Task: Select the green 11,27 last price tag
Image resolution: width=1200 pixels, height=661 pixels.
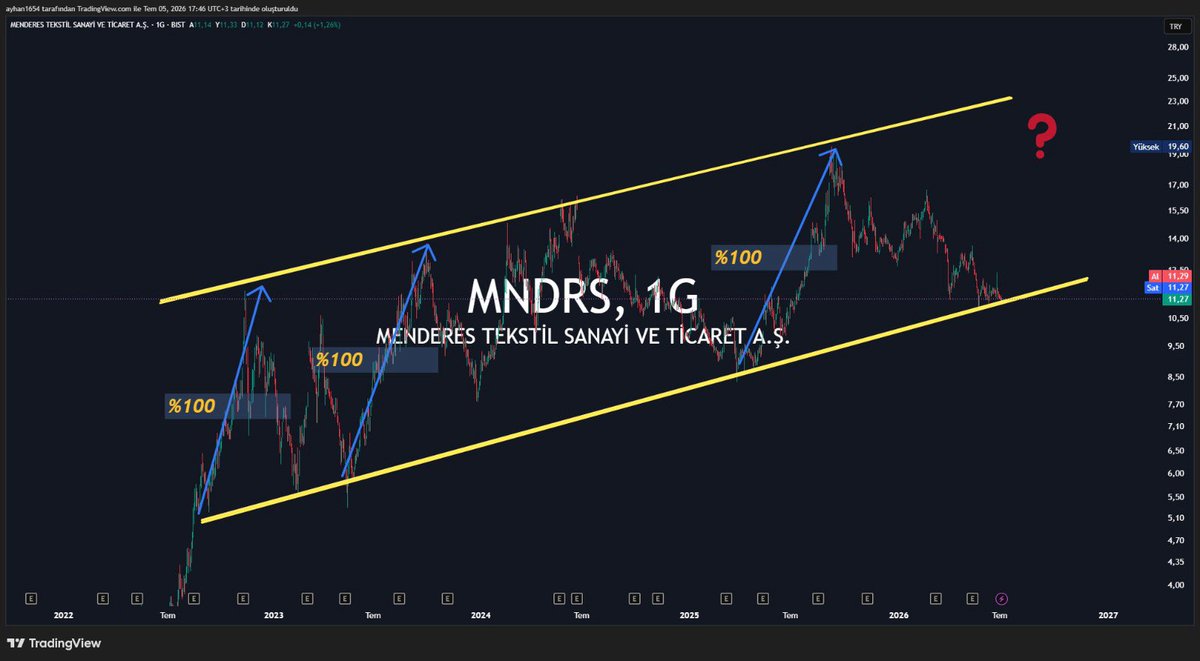Action: pyautogui.click(x=1179, y=298)
